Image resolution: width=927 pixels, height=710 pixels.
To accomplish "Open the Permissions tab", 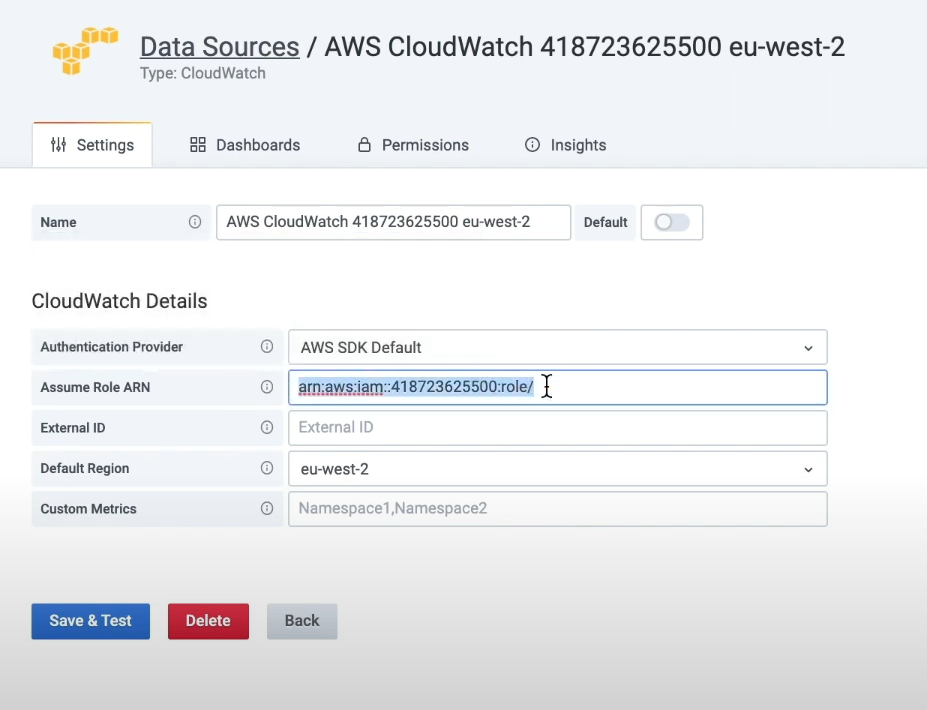I will tap(413, 145).
